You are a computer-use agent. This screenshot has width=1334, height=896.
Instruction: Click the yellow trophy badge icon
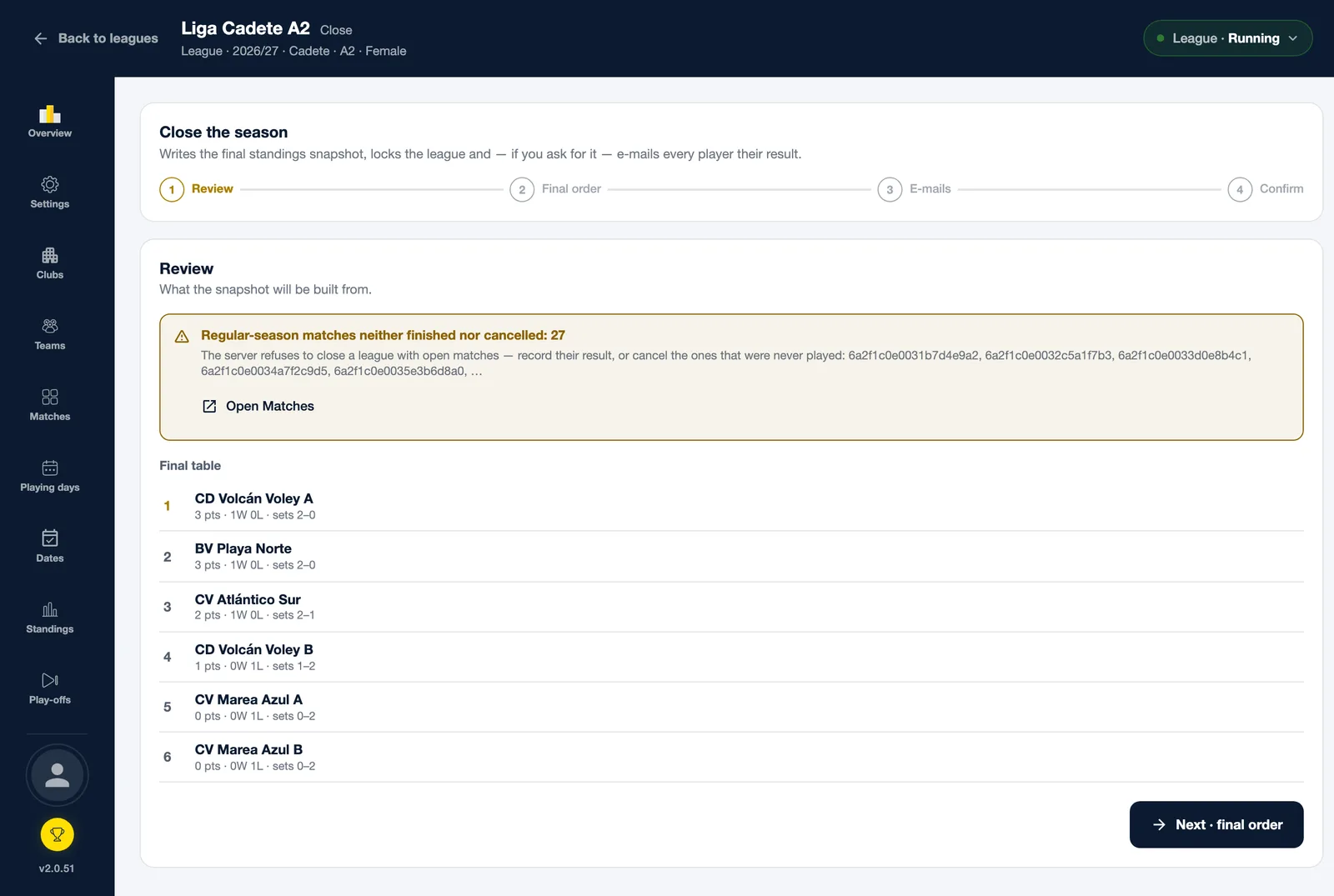click(x=57, y=834)
